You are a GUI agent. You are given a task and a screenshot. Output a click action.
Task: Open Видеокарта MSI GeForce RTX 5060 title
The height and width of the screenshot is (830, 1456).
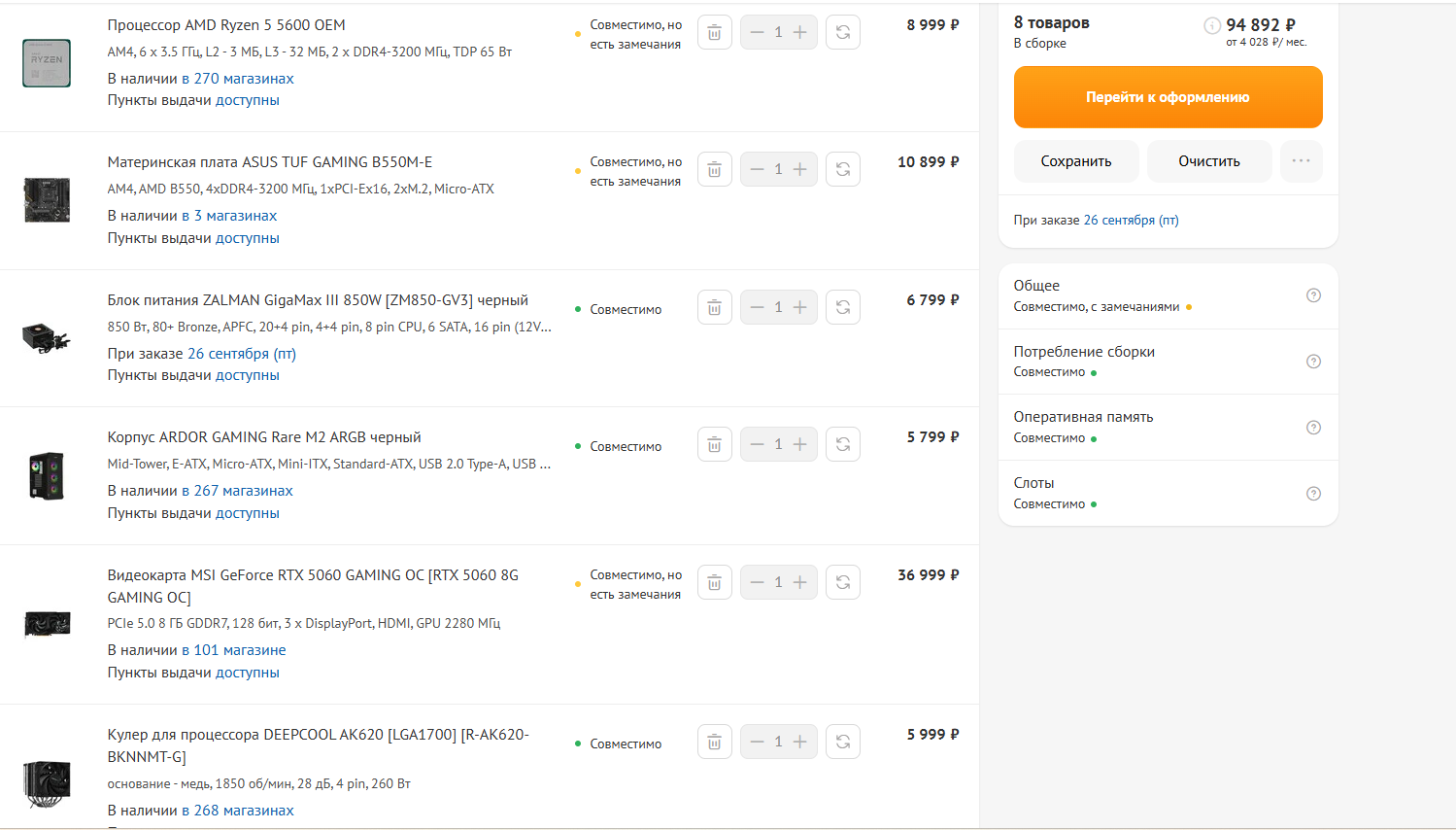tap(313, 586)
